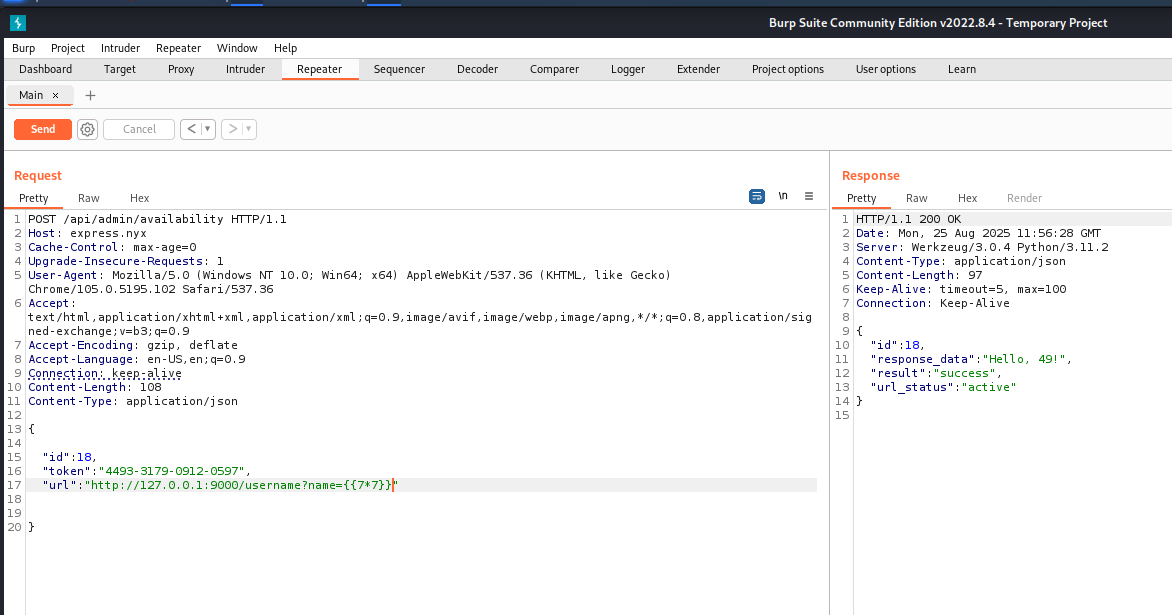The width and height of the screenshot is (1172, 615).
Task: Go forward to next request in history
Action: 232,129
